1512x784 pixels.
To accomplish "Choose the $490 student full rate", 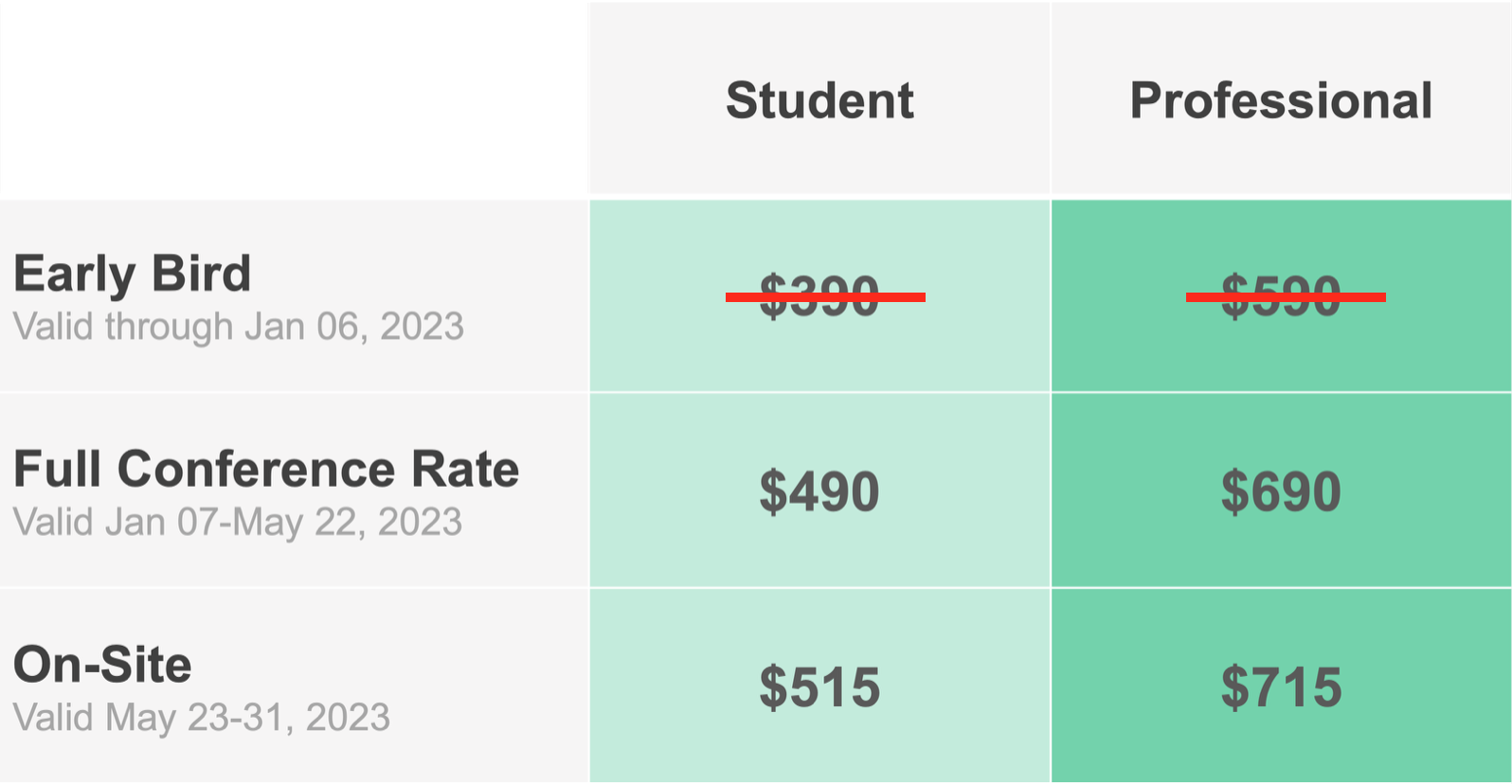I will (x=819, y=491).
